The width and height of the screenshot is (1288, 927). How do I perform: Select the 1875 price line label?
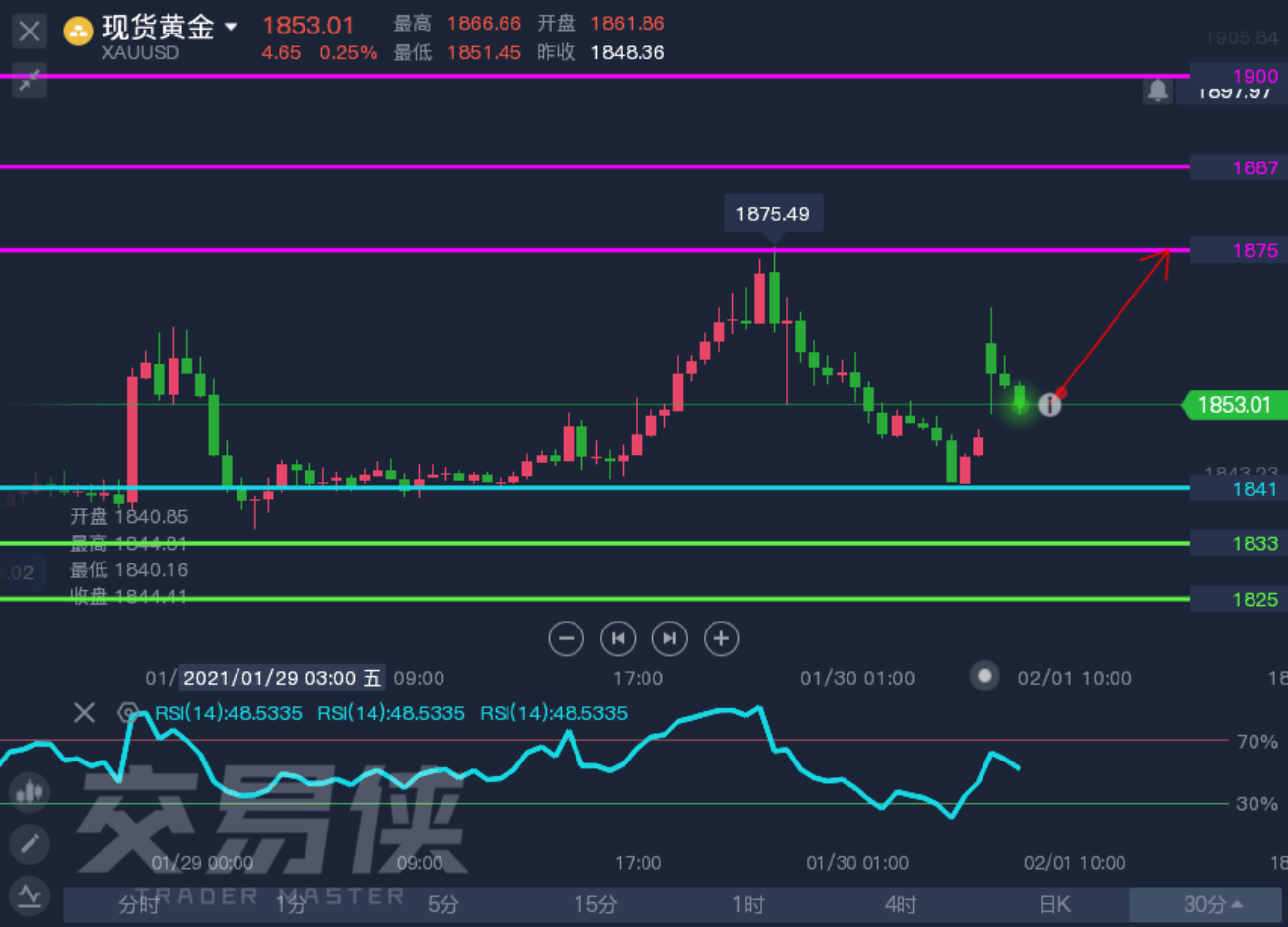(1254, 250)
